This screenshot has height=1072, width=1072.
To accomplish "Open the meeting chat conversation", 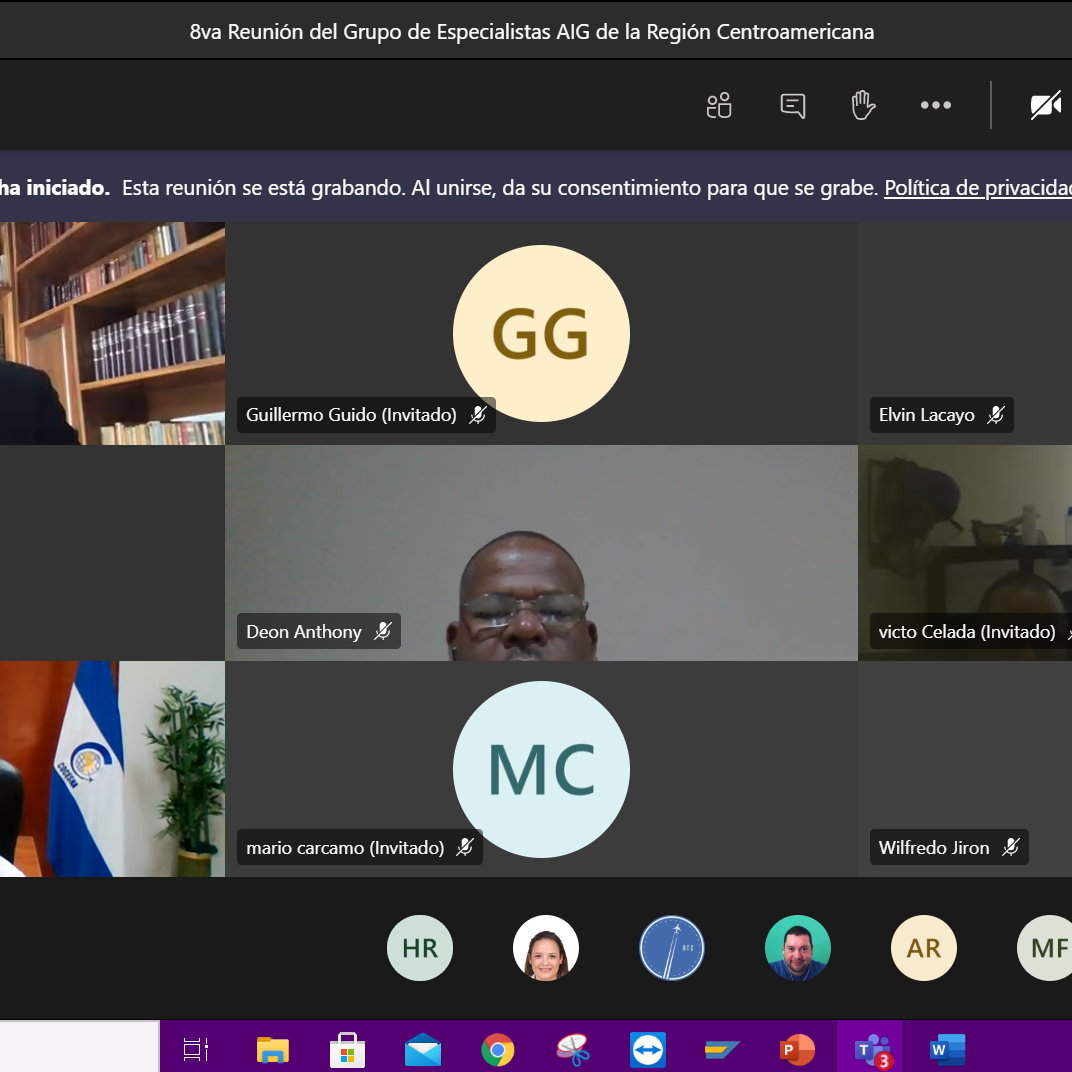I will (x=792, y=105).
